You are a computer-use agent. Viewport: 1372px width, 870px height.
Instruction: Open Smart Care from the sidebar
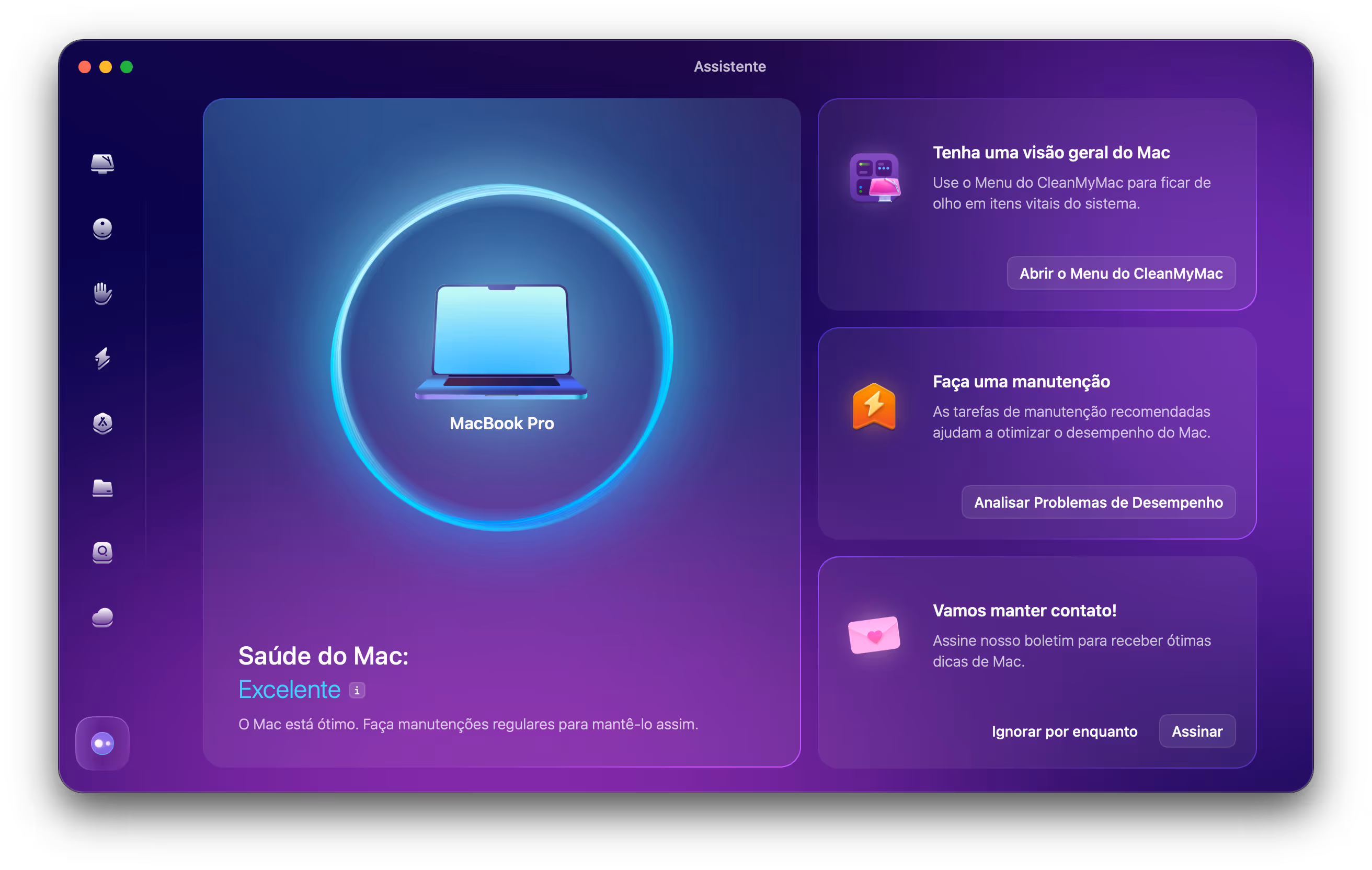(x=102, y=164)
